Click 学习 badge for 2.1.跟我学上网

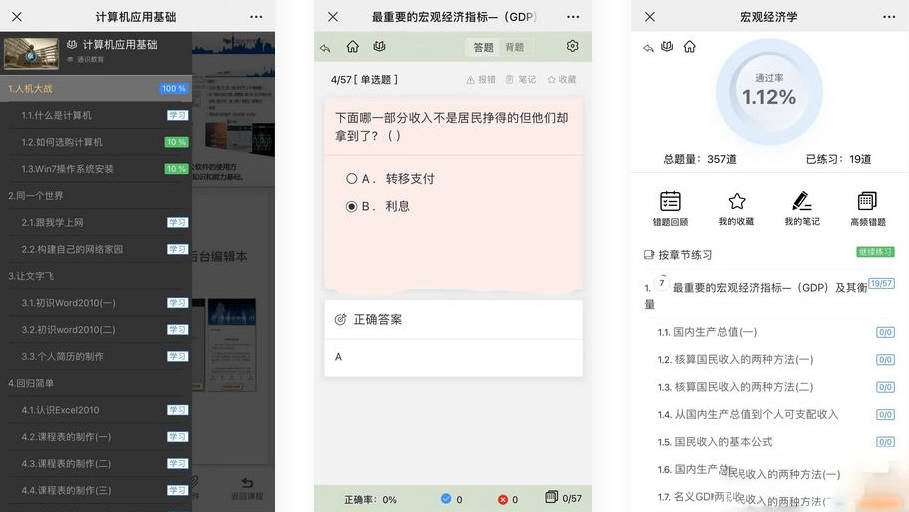177,222
